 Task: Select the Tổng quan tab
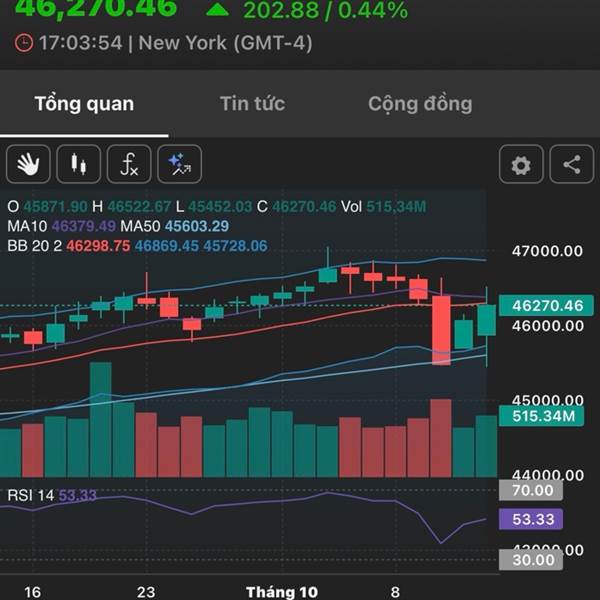84,104
